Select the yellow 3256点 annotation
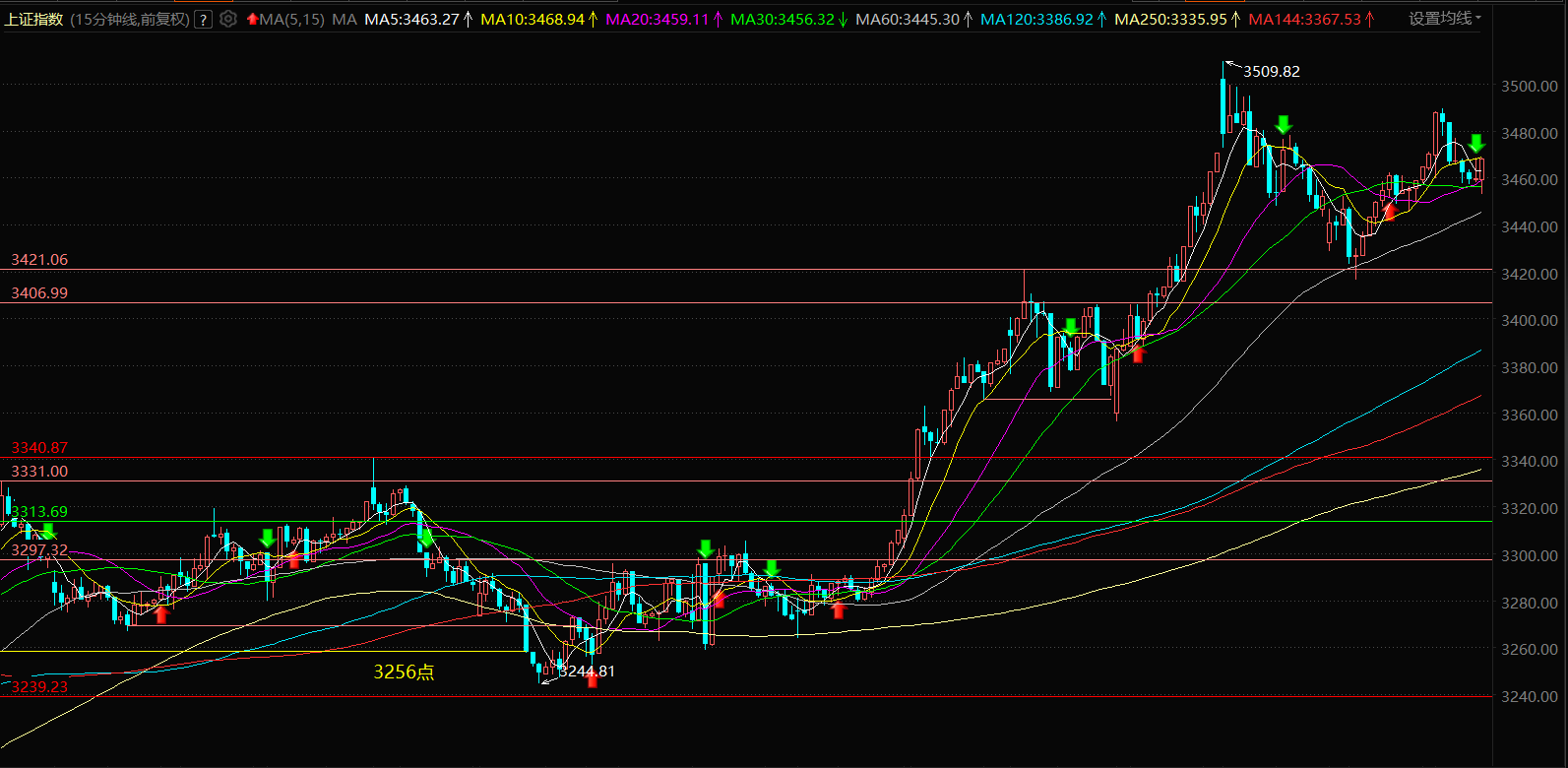 click(404, 672)
